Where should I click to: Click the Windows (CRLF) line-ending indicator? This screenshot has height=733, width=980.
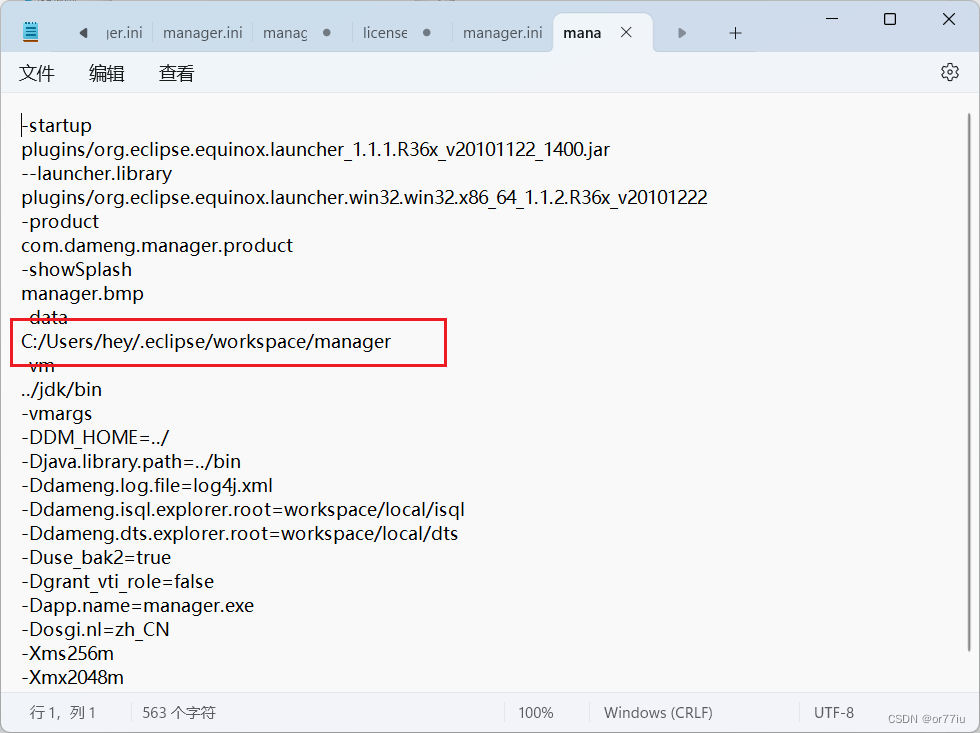tap(658, 712)
